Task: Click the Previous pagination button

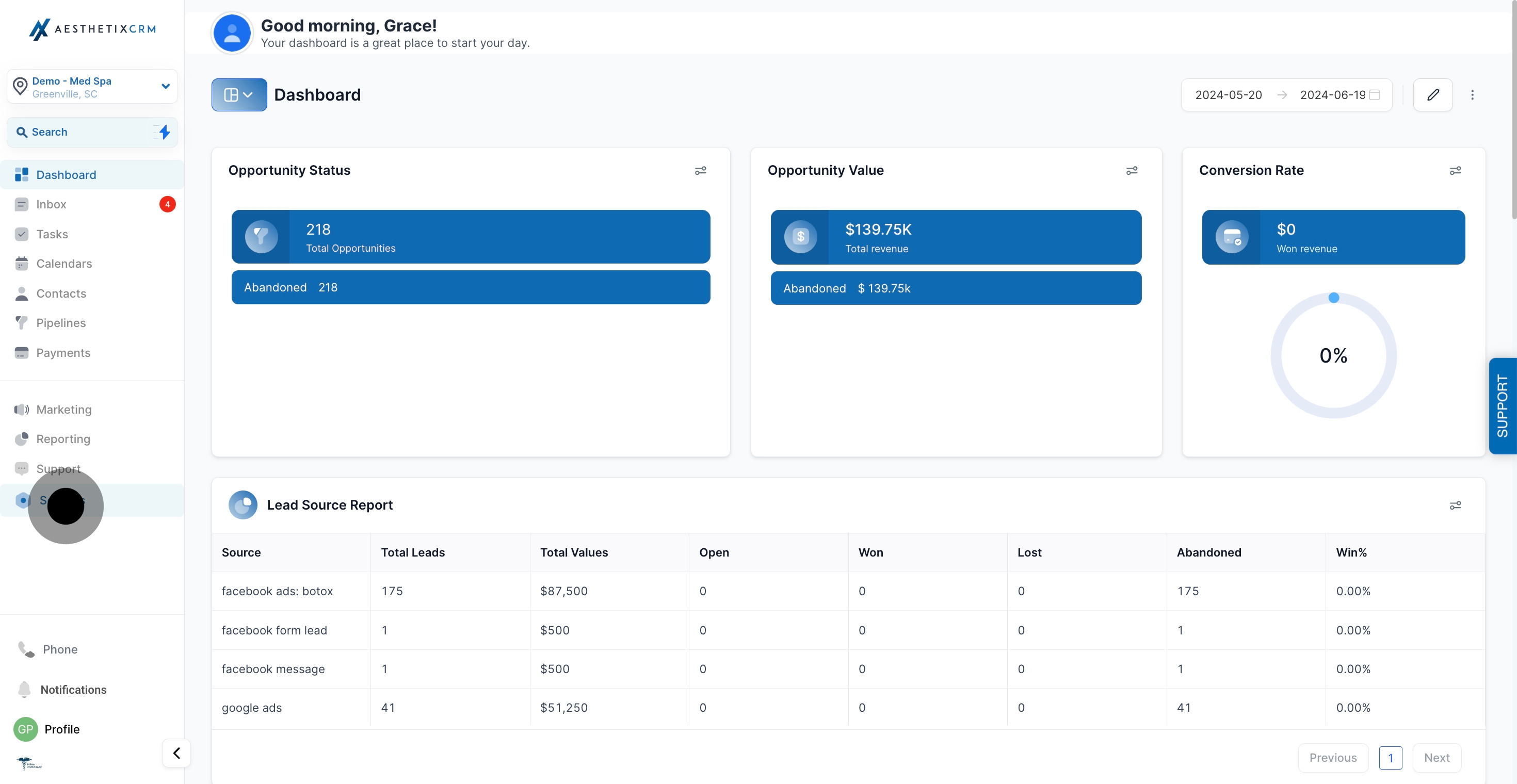Action: click(x=1333, y=758)
